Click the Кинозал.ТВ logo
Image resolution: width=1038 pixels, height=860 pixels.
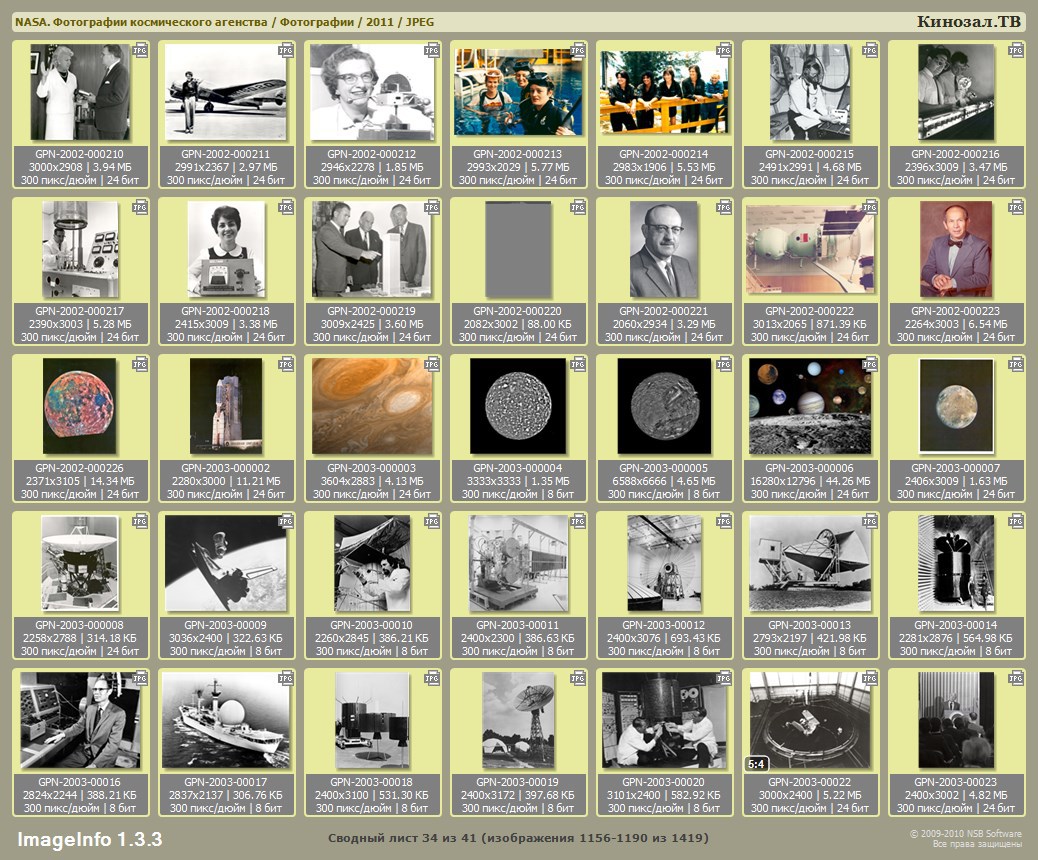tap(969, 22)
